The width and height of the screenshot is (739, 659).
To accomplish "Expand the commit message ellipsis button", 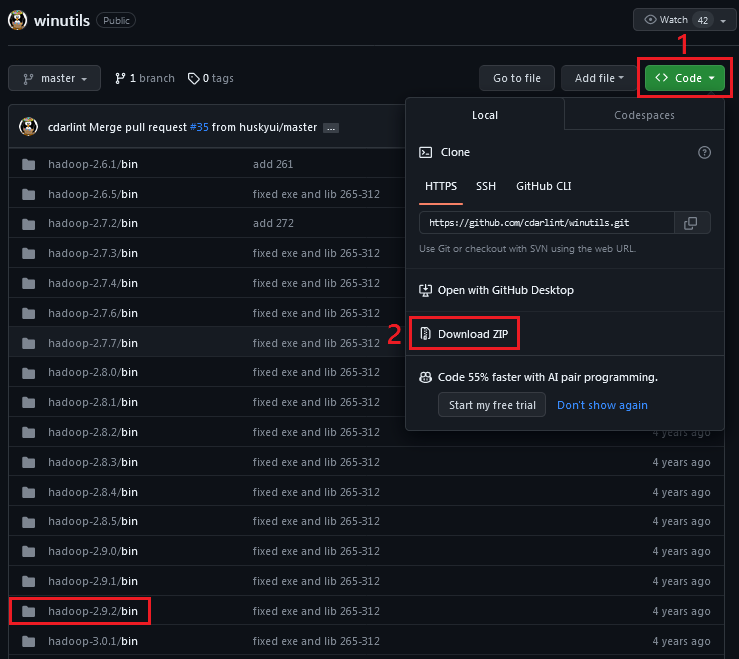I will [331, 128].
